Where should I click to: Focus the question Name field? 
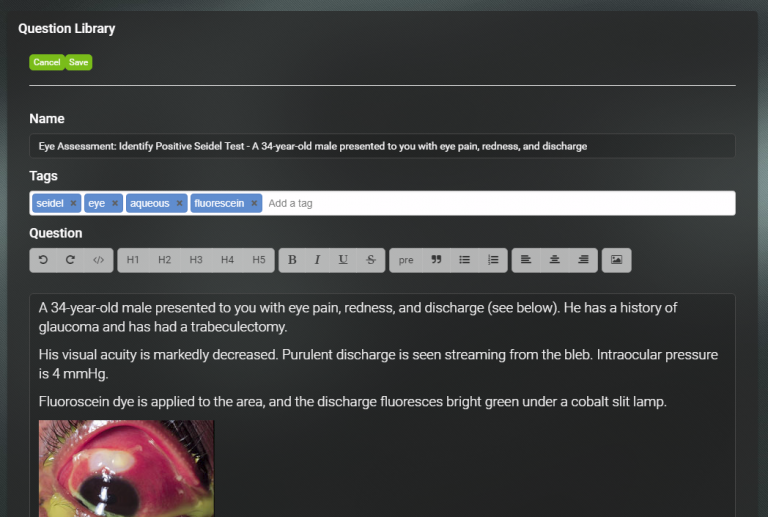point(382,146)
